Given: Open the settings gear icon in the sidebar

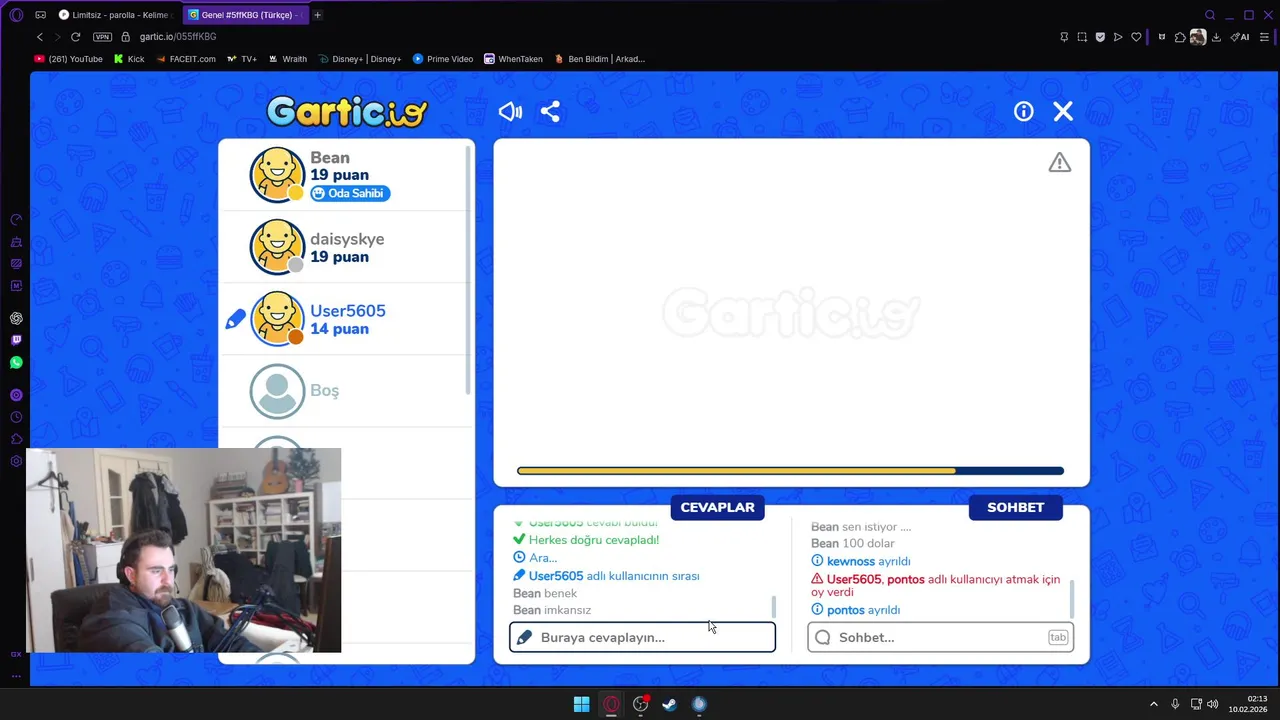Looking at the screenshot, I should (x=16, y=461).
